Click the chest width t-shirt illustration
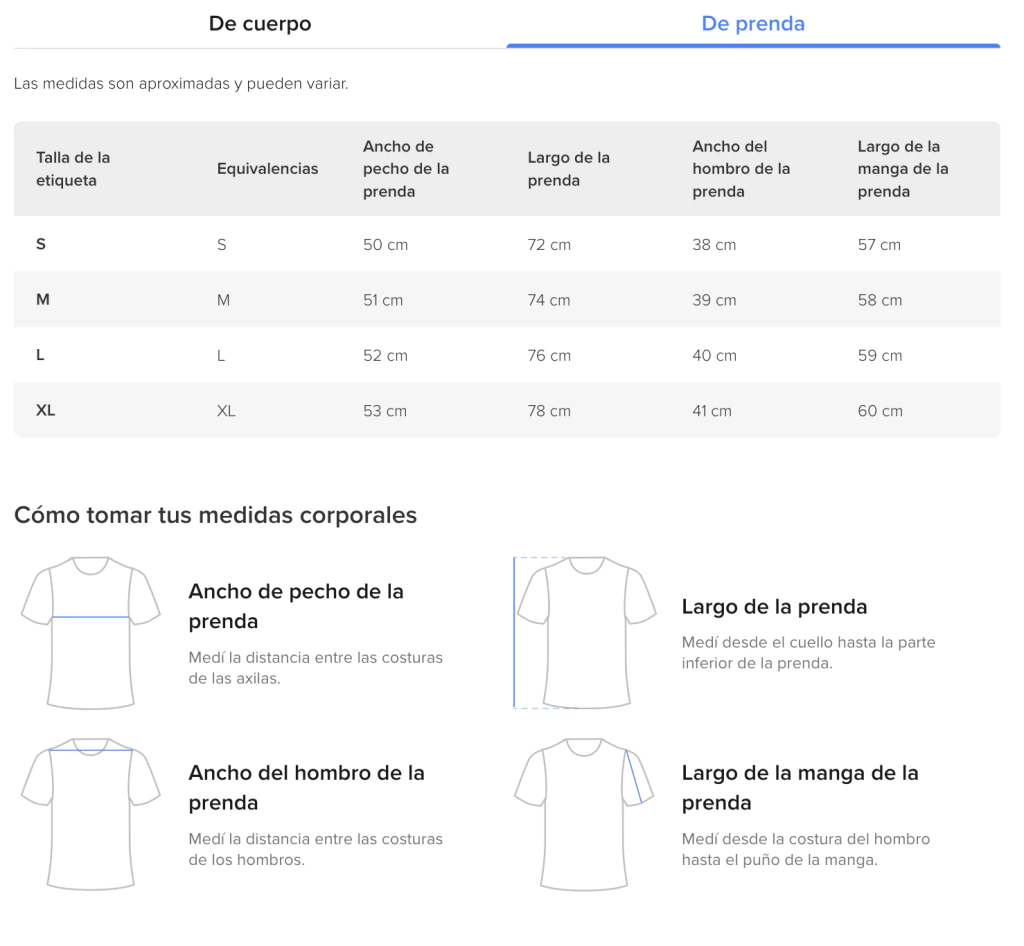1024x946 pixels. (91, 632)
